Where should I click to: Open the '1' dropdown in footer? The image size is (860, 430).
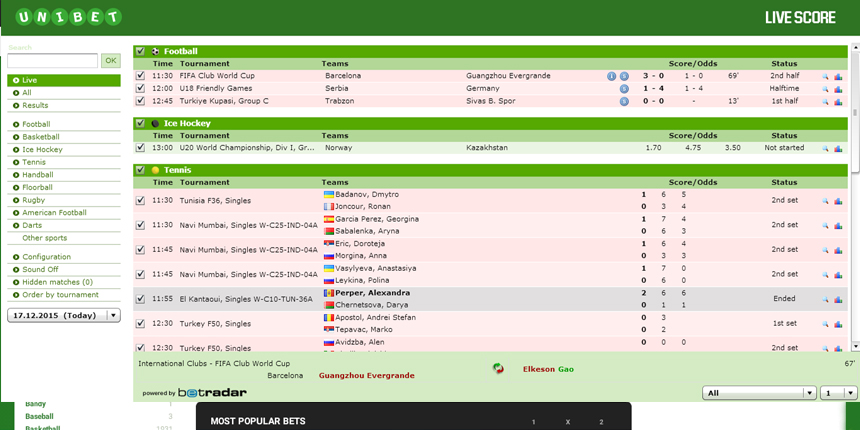click(839, 393)
